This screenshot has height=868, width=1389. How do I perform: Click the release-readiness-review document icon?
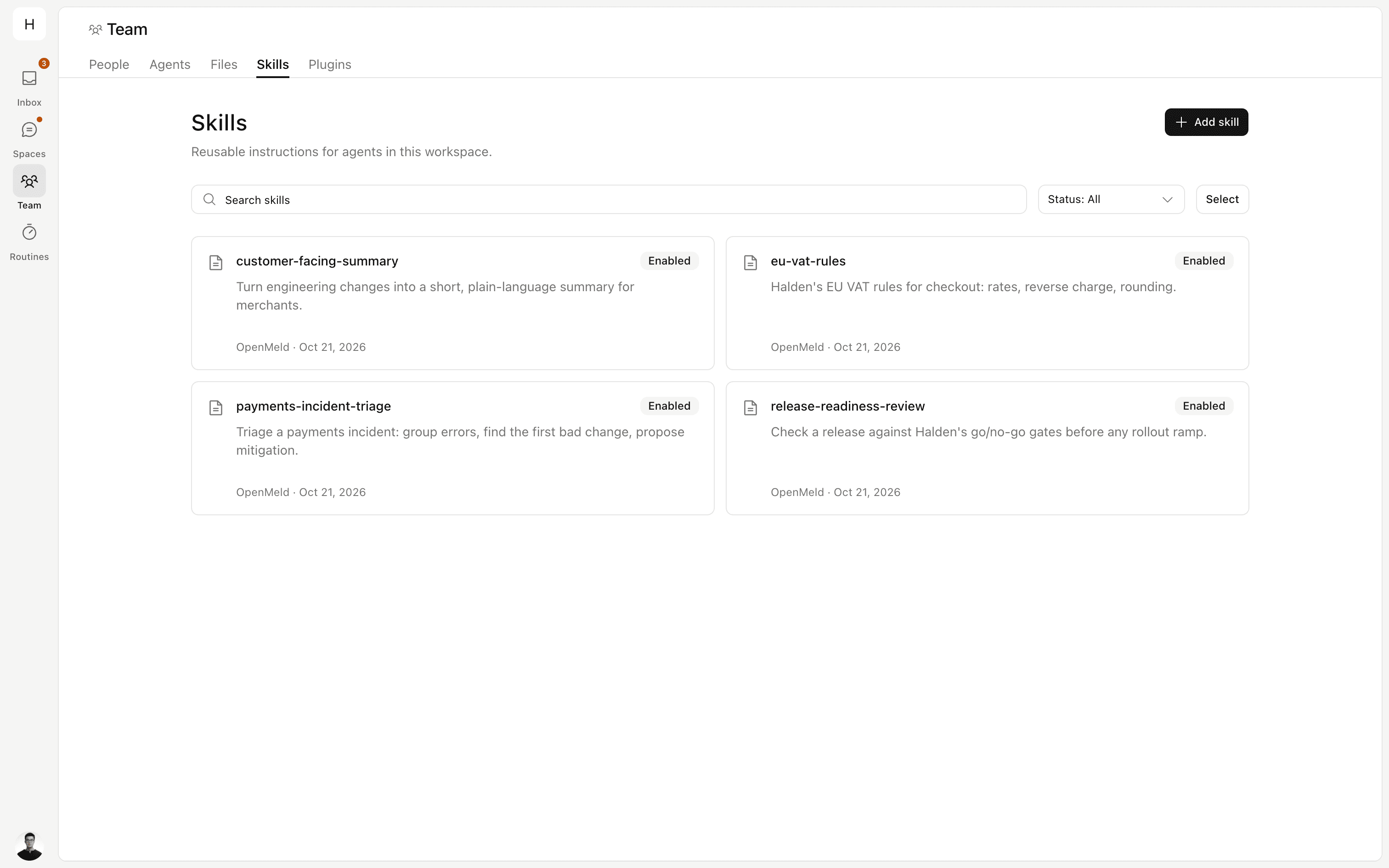750,408
